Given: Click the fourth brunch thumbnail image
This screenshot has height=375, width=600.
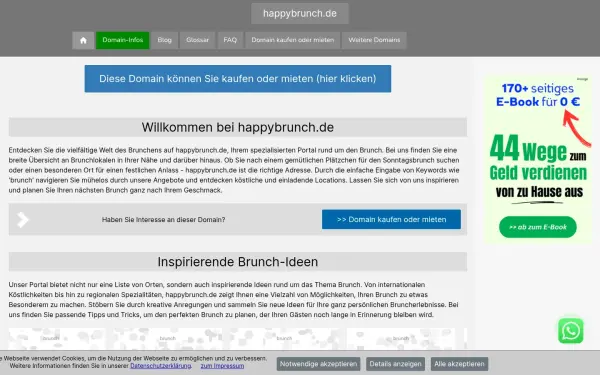Looking at the screenshot, I should (401, 338).
